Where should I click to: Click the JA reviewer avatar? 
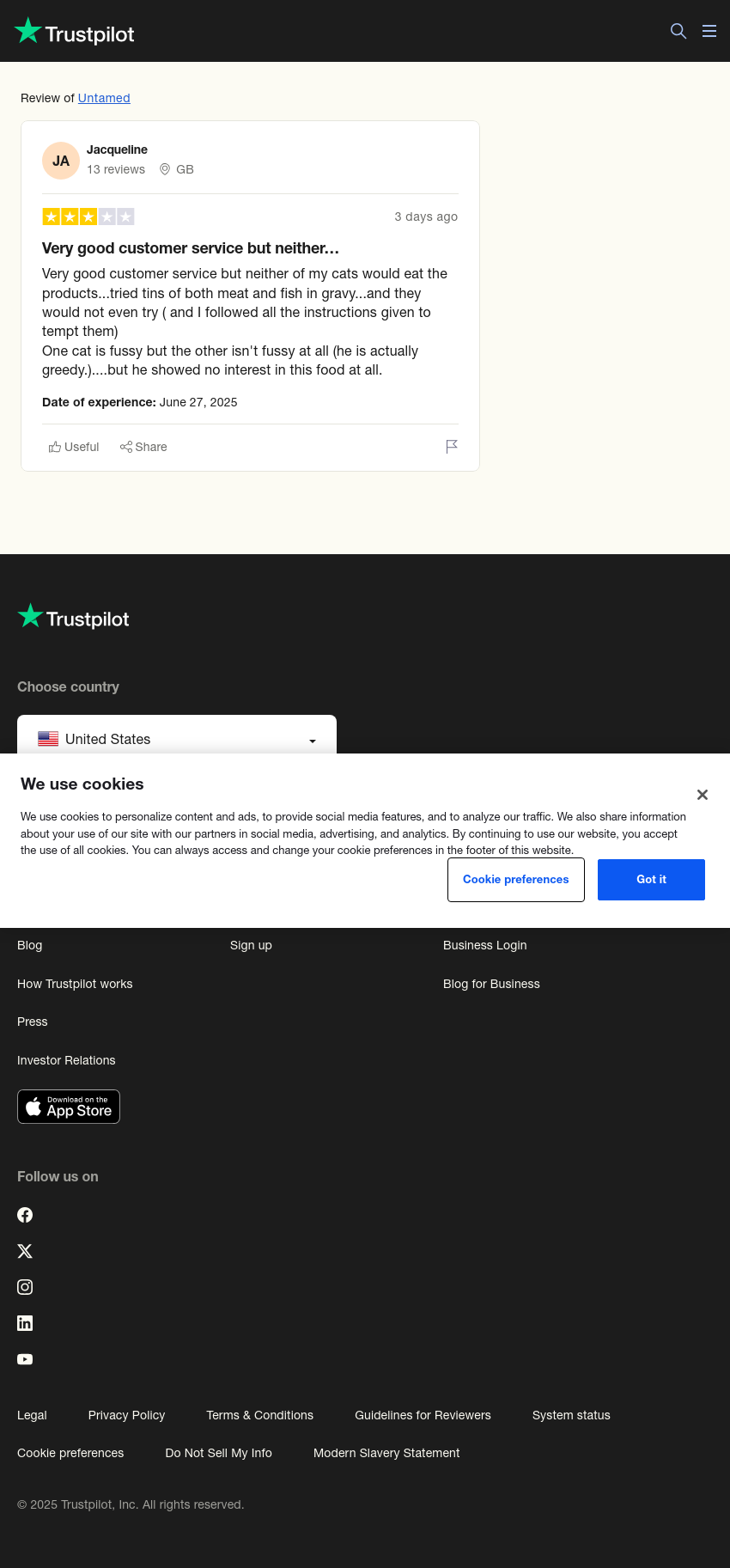point(61,161)
